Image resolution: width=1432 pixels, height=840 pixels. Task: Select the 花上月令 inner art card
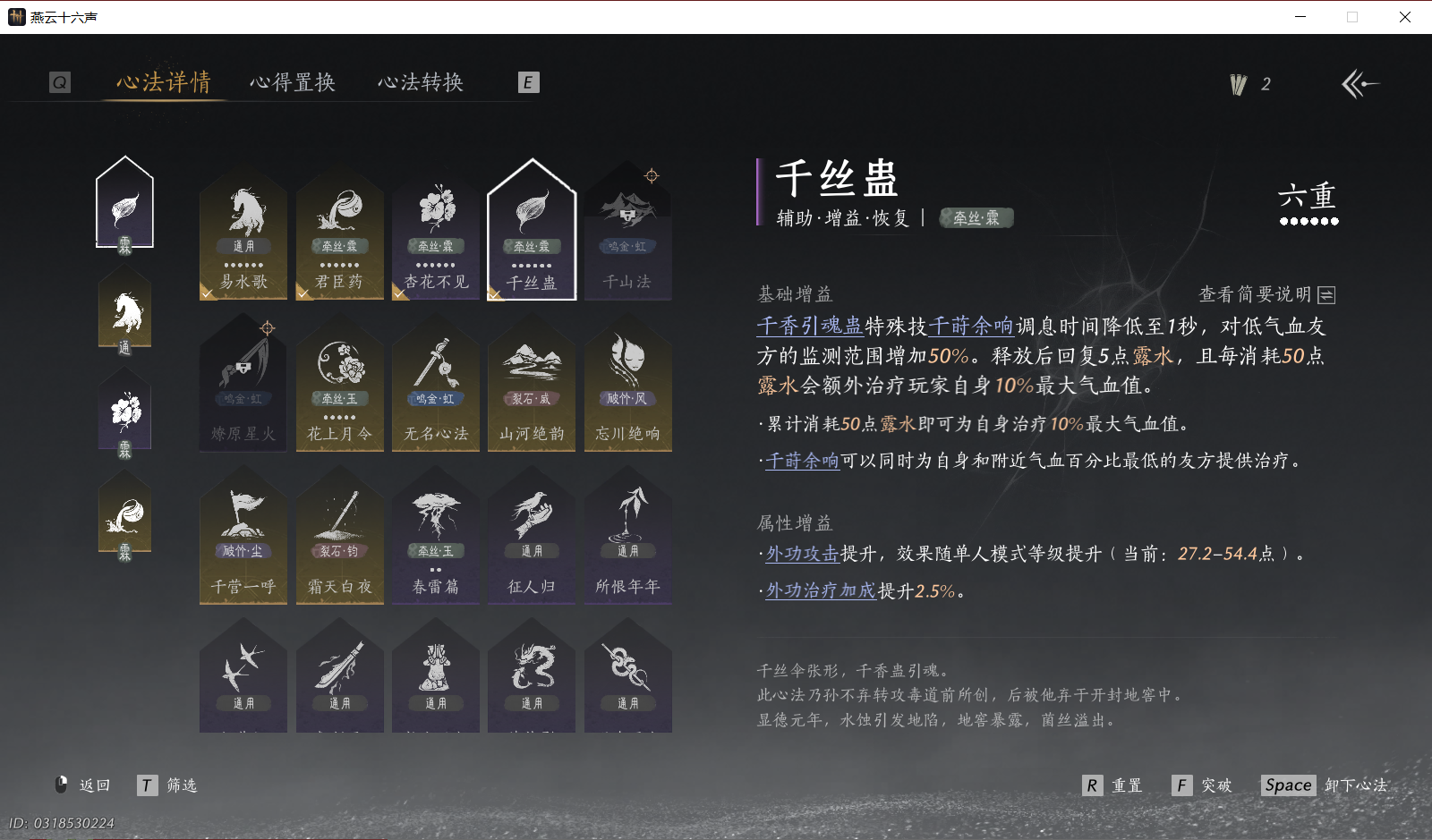[x=339, y=385]
